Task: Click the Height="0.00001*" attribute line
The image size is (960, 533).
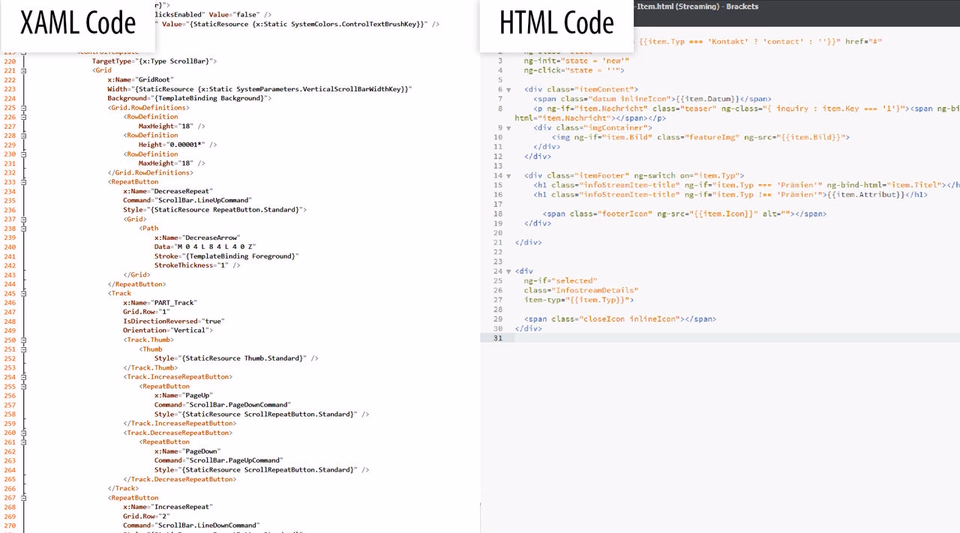Action: click(177, 144)
